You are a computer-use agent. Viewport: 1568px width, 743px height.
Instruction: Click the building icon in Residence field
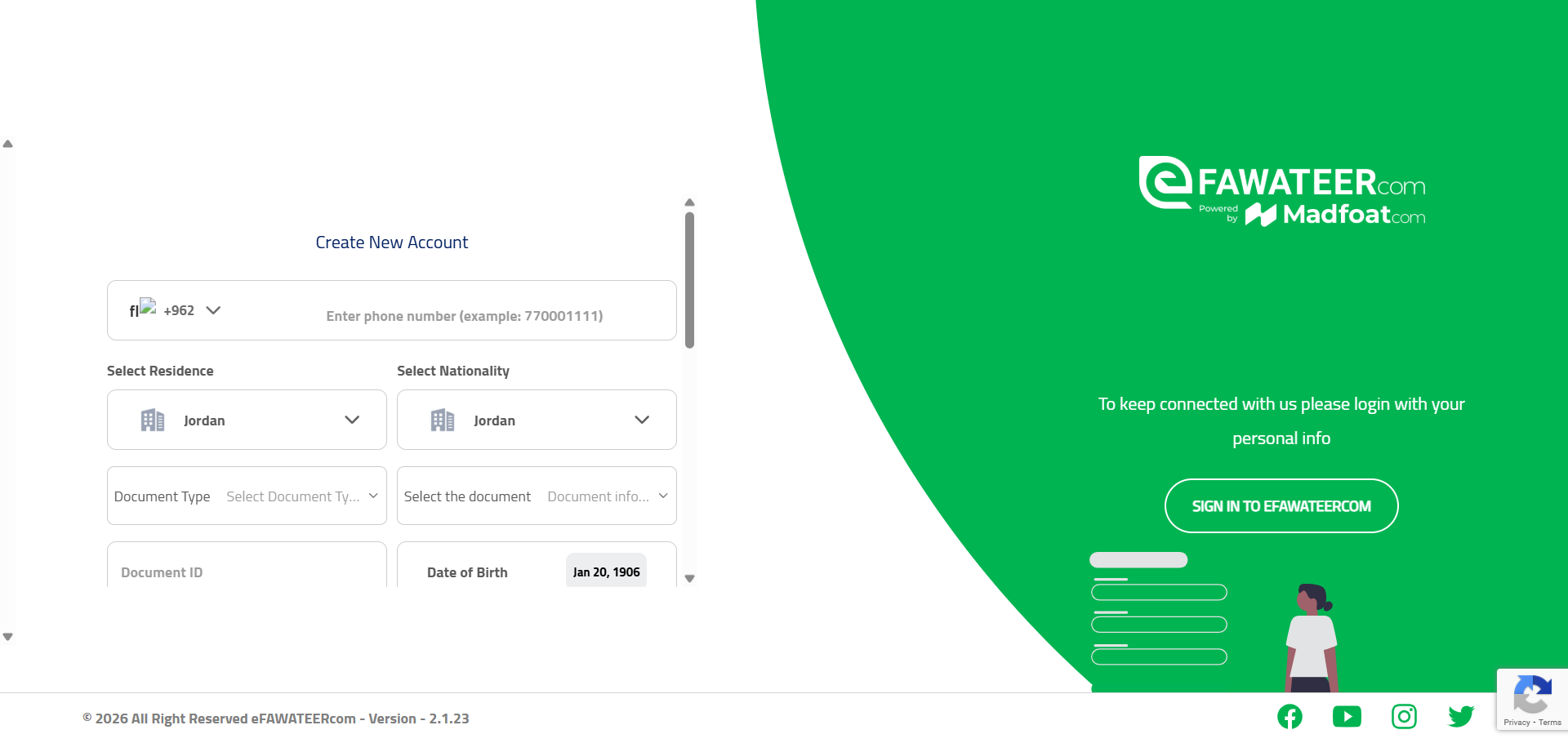tap(153, 420)
